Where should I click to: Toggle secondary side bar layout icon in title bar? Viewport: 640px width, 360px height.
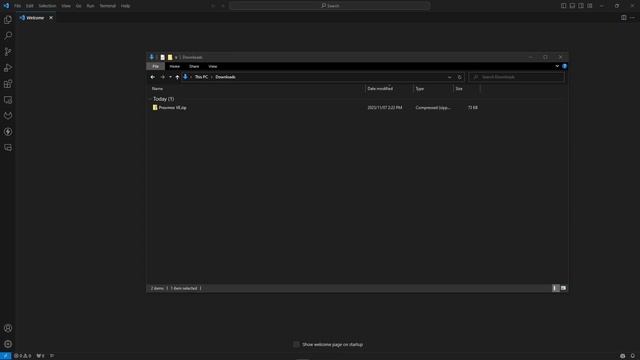tap(581, 6)
